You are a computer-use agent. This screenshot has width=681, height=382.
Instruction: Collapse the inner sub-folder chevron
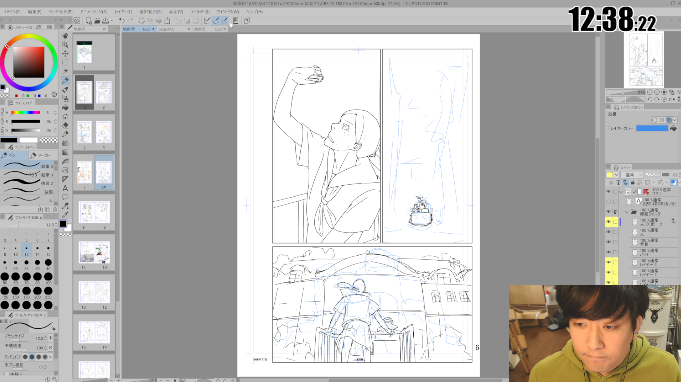click(x=627, y=212)
